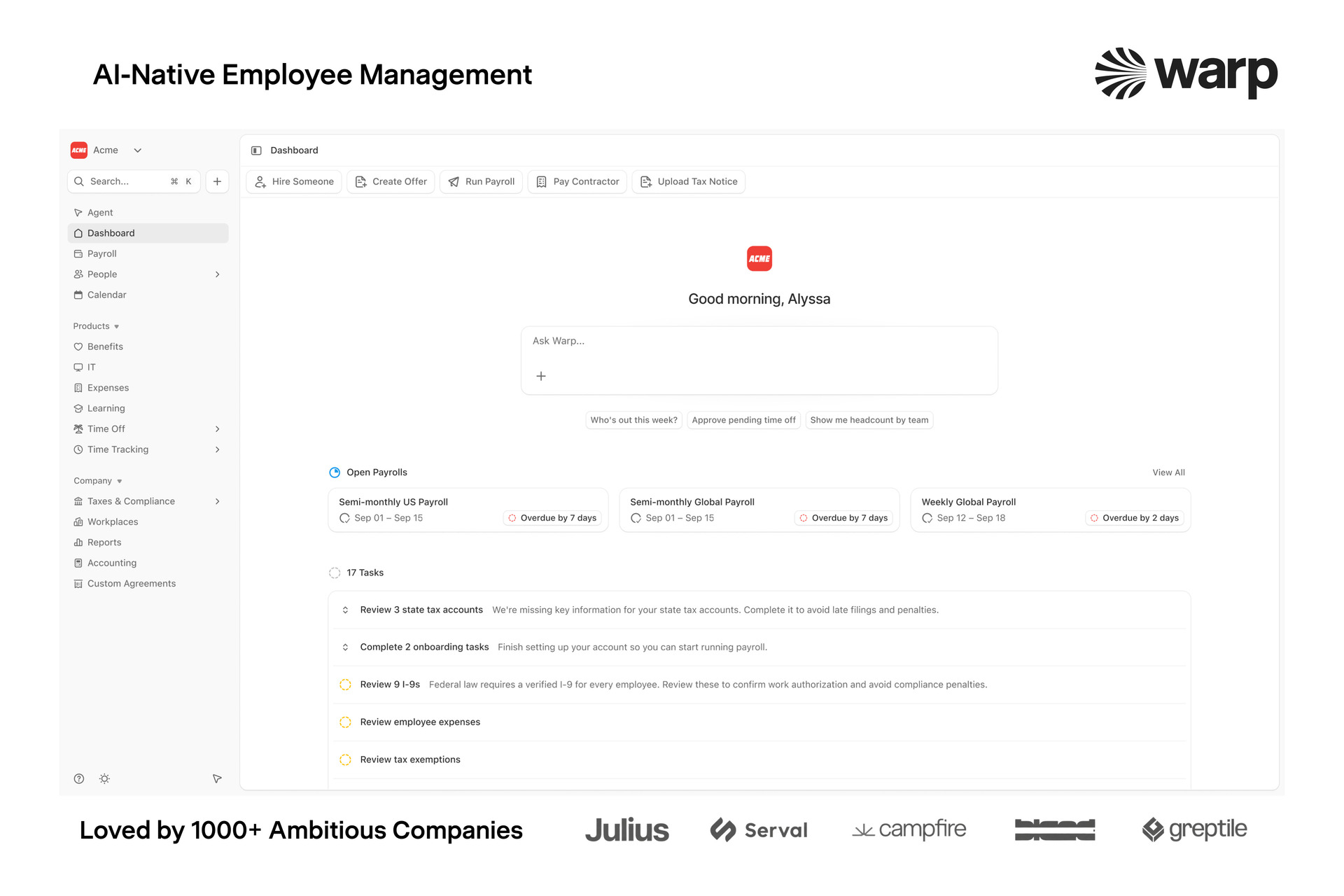Viewport: 1344px width, 896px height.
Task: Open the Semi-monthly Global Payroll card
Action: click(x=759, y=510)
